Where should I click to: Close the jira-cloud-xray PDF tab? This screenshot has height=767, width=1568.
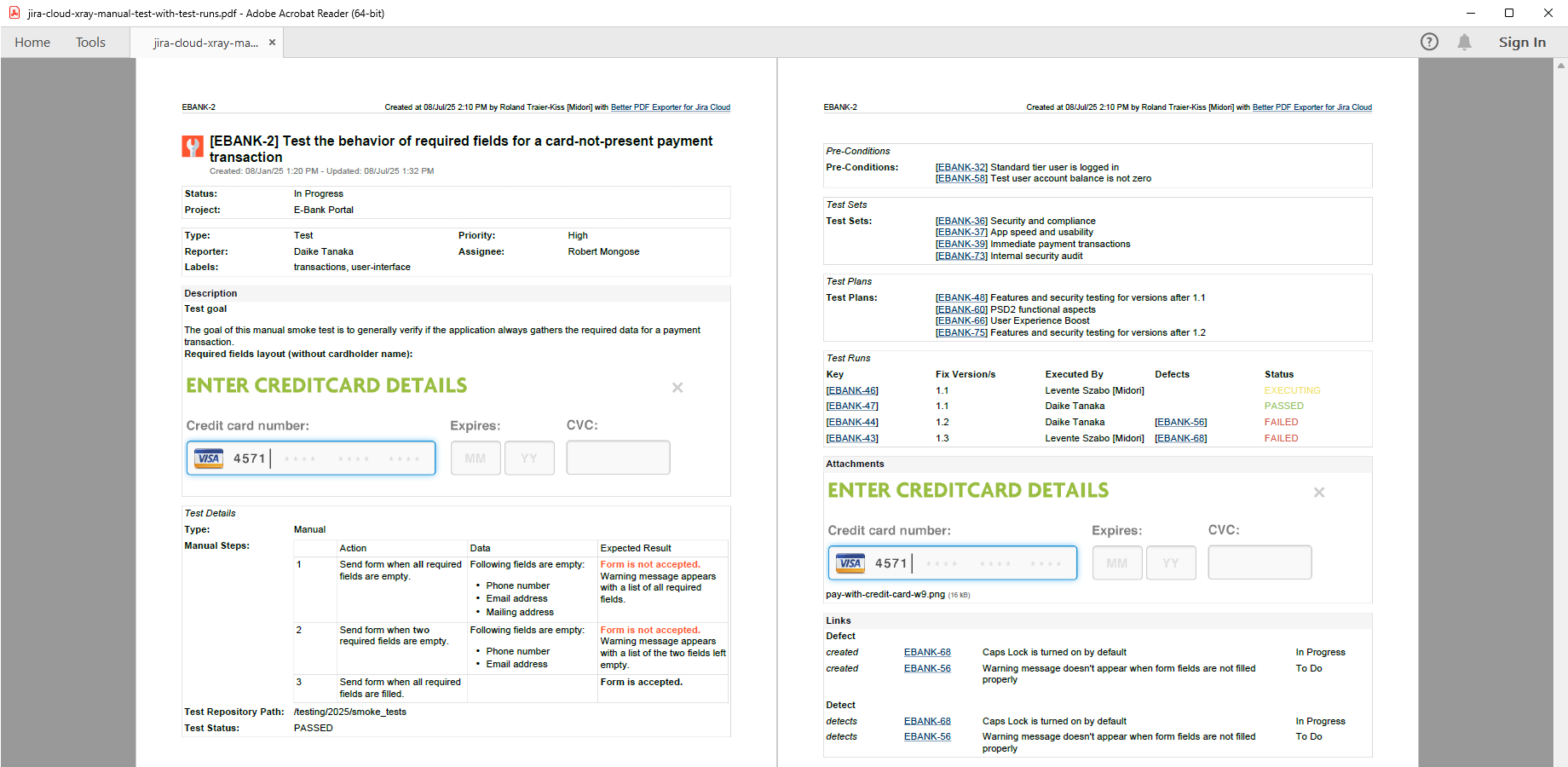[x=272, y=42]
